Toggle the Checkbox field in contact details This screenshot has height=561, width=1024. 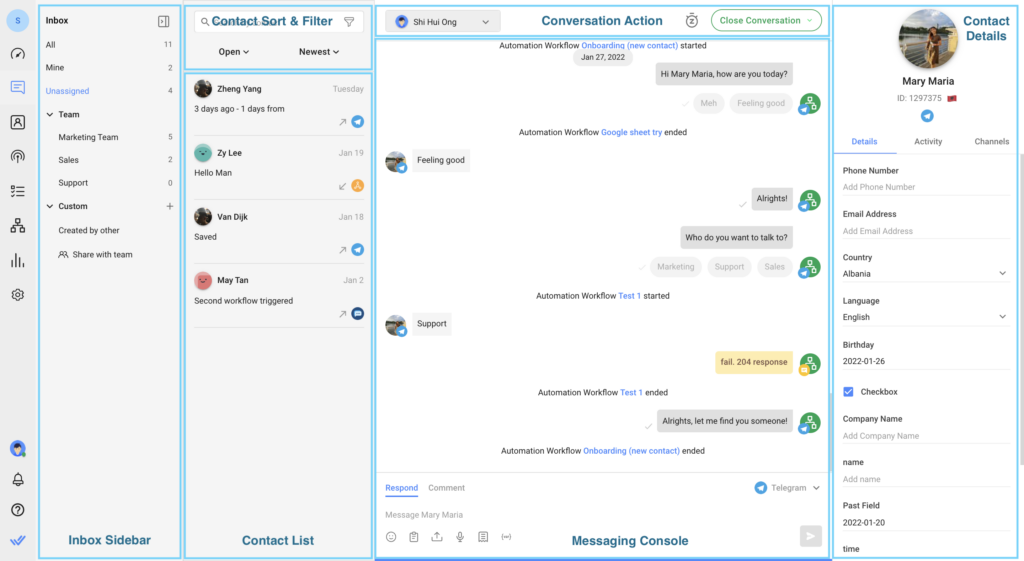848,392
